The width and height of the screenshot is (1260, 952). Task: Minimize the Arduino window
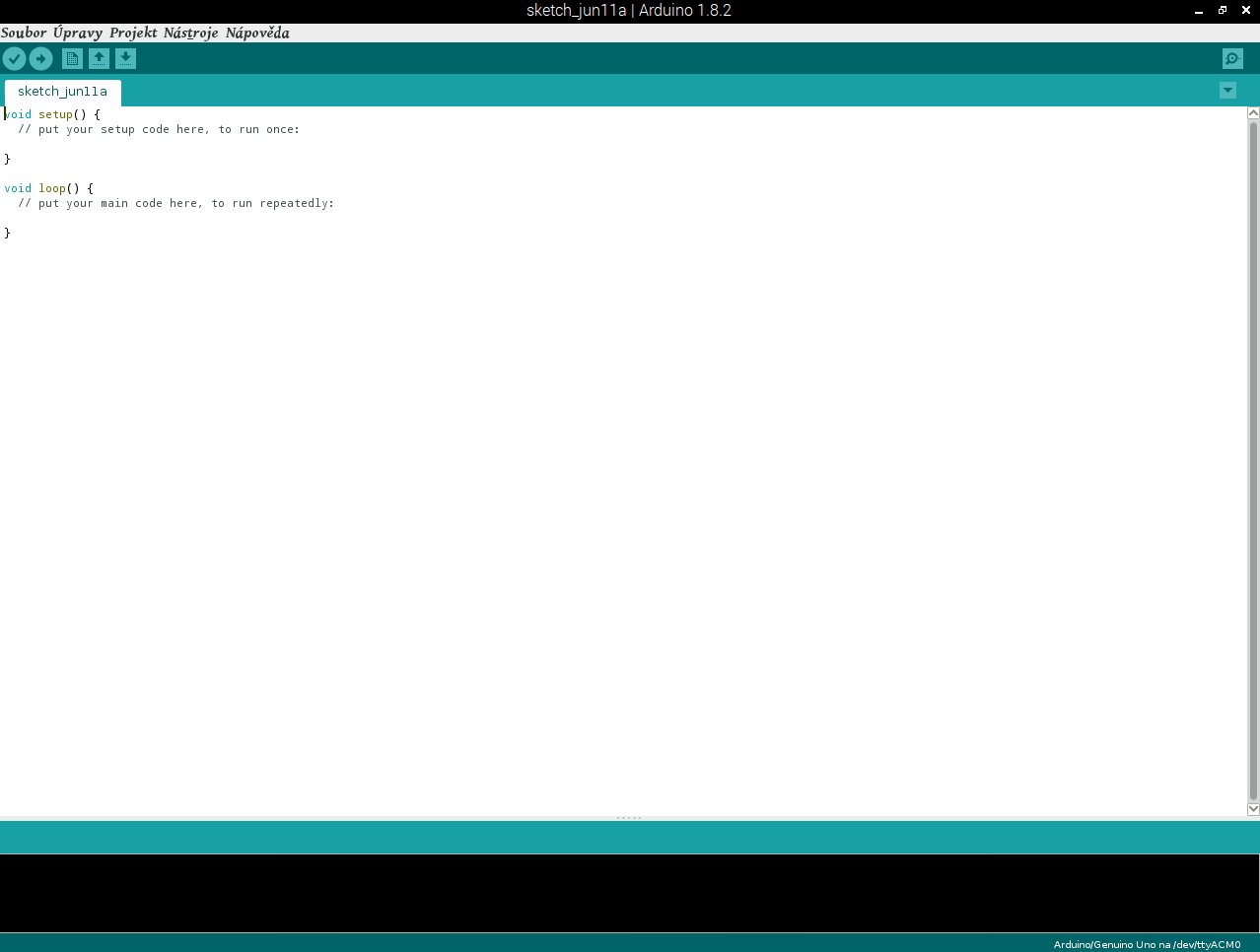coord(1199,11)
